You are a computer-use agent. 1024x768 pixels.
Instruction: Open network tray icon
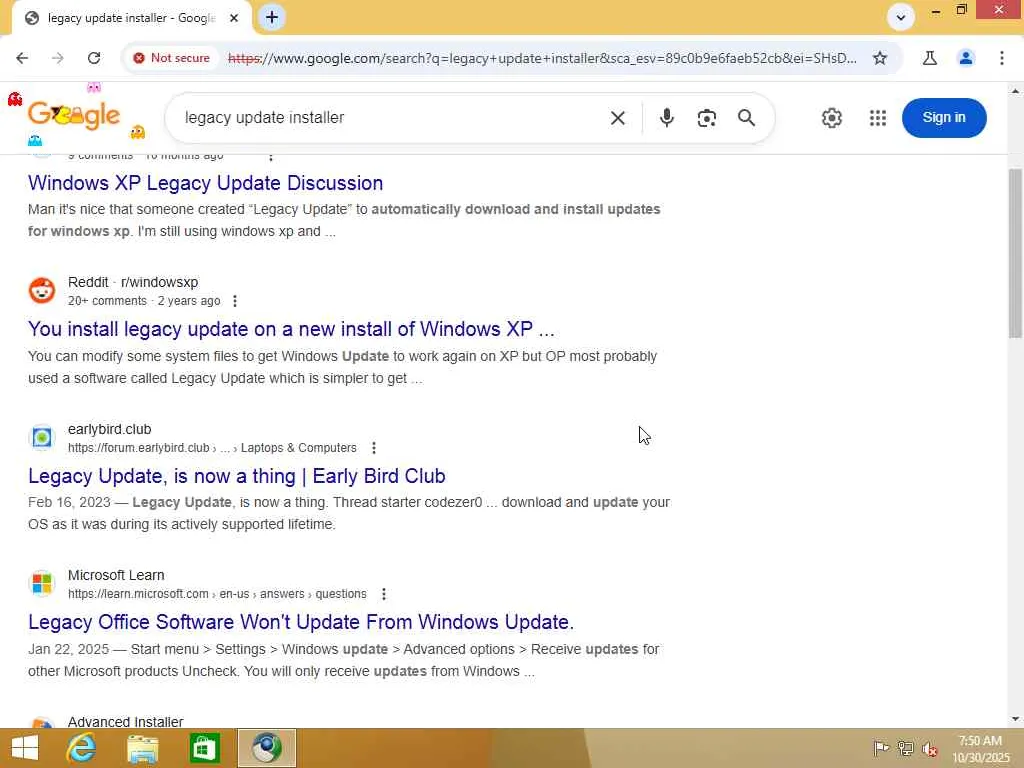coord(905,748)
